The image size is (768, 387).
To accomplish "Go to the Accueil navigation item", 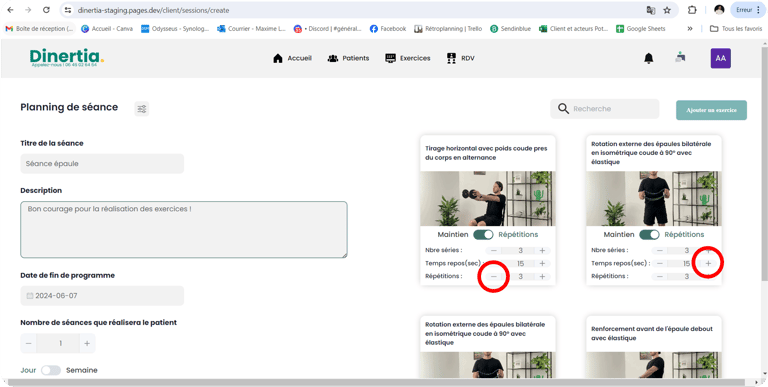I will pos(292,58).
